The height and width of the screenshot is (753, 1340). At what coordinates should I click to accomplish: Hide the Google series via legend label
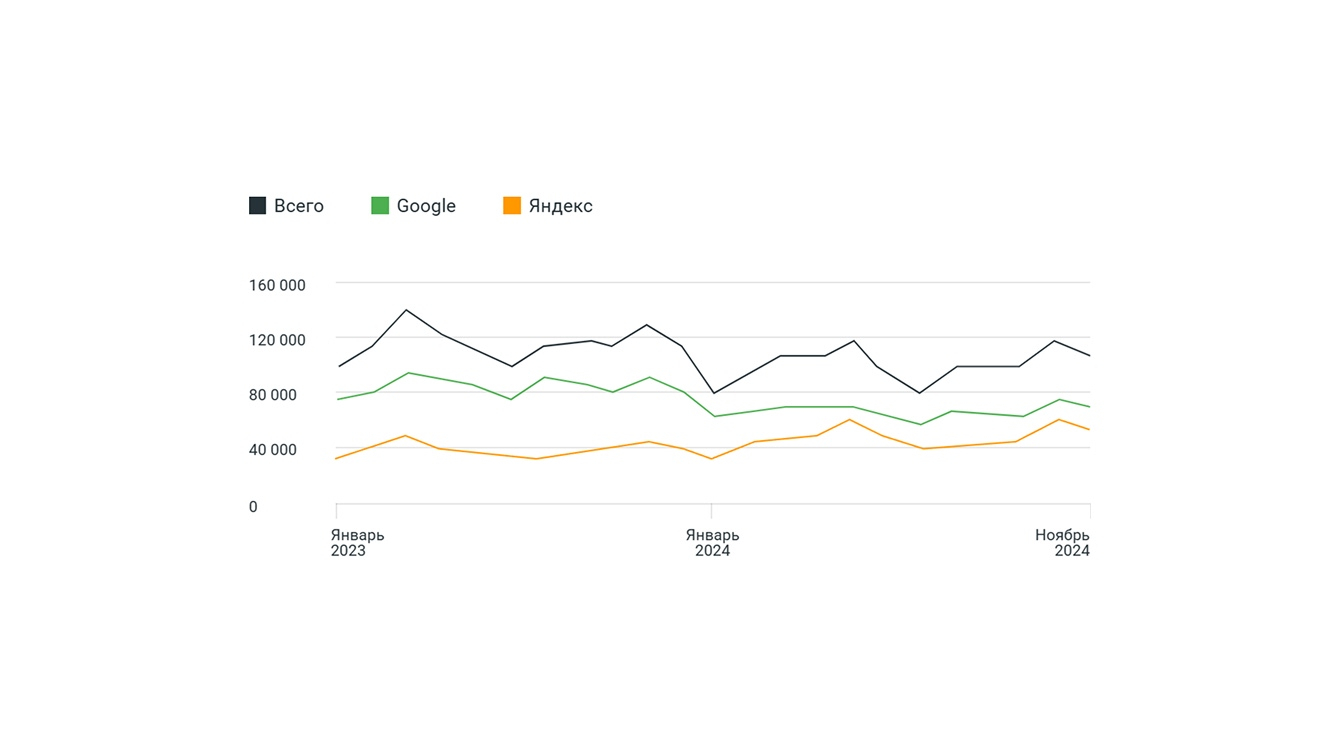426,206
